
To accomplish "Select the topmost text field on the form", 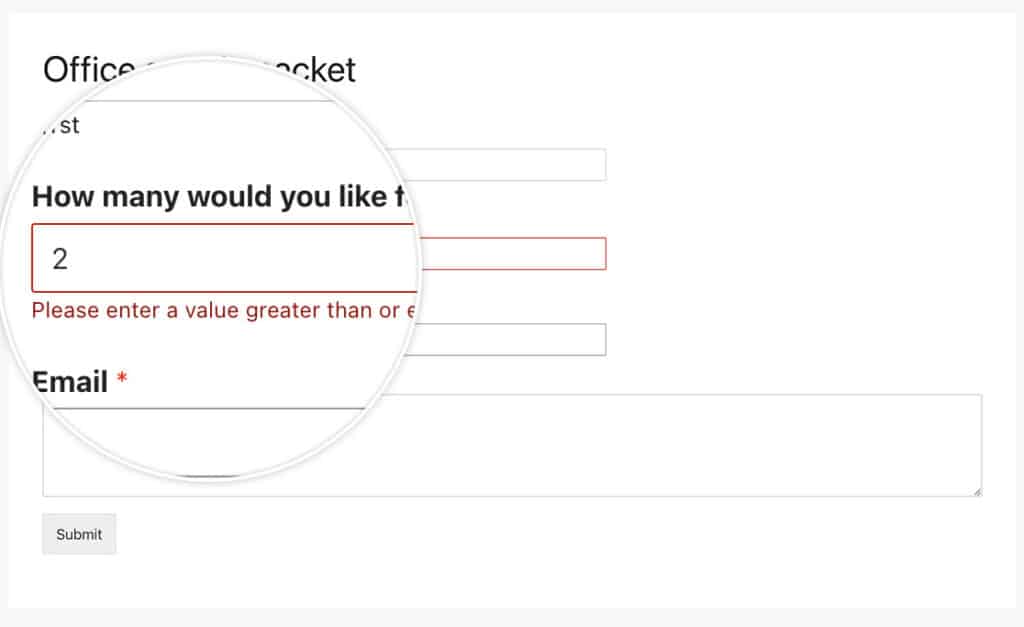I will 500,163.
